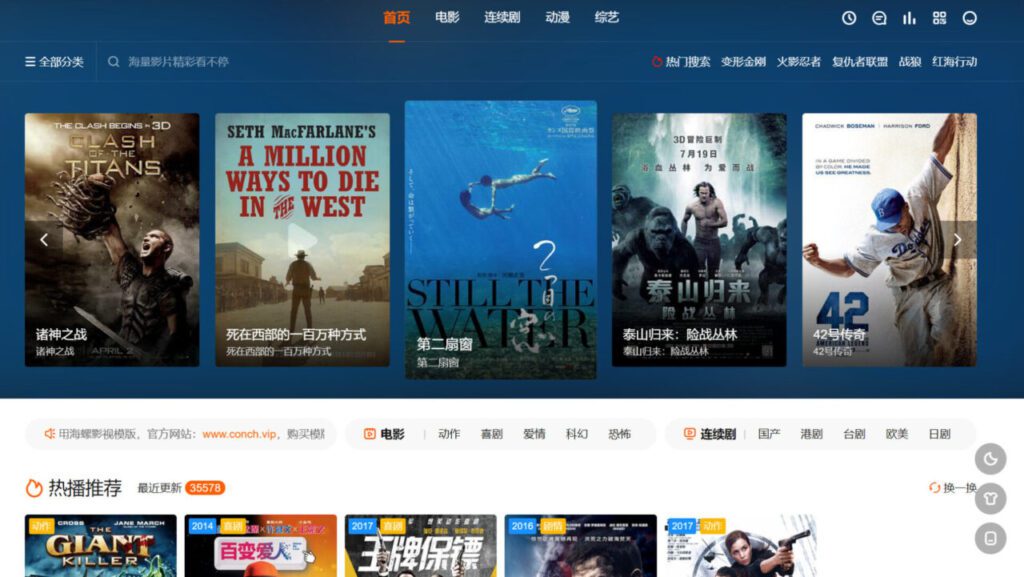
Task: Select the 科幻 movie genre link
Action: coord(577,434)
